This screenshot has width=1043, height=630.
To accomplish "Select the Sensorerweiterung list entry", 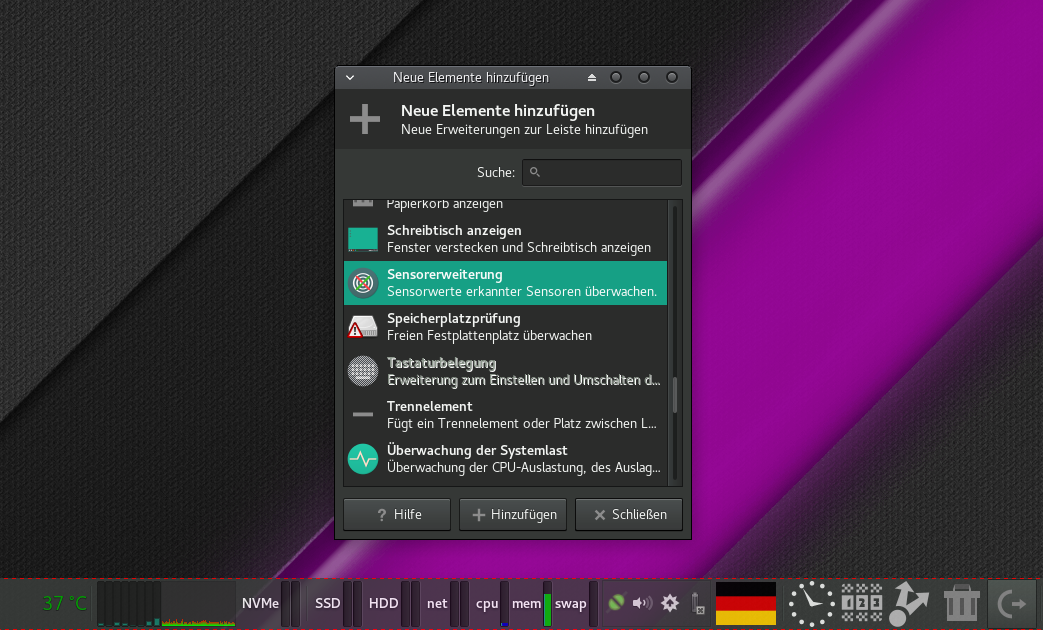I will click(505, 283).
